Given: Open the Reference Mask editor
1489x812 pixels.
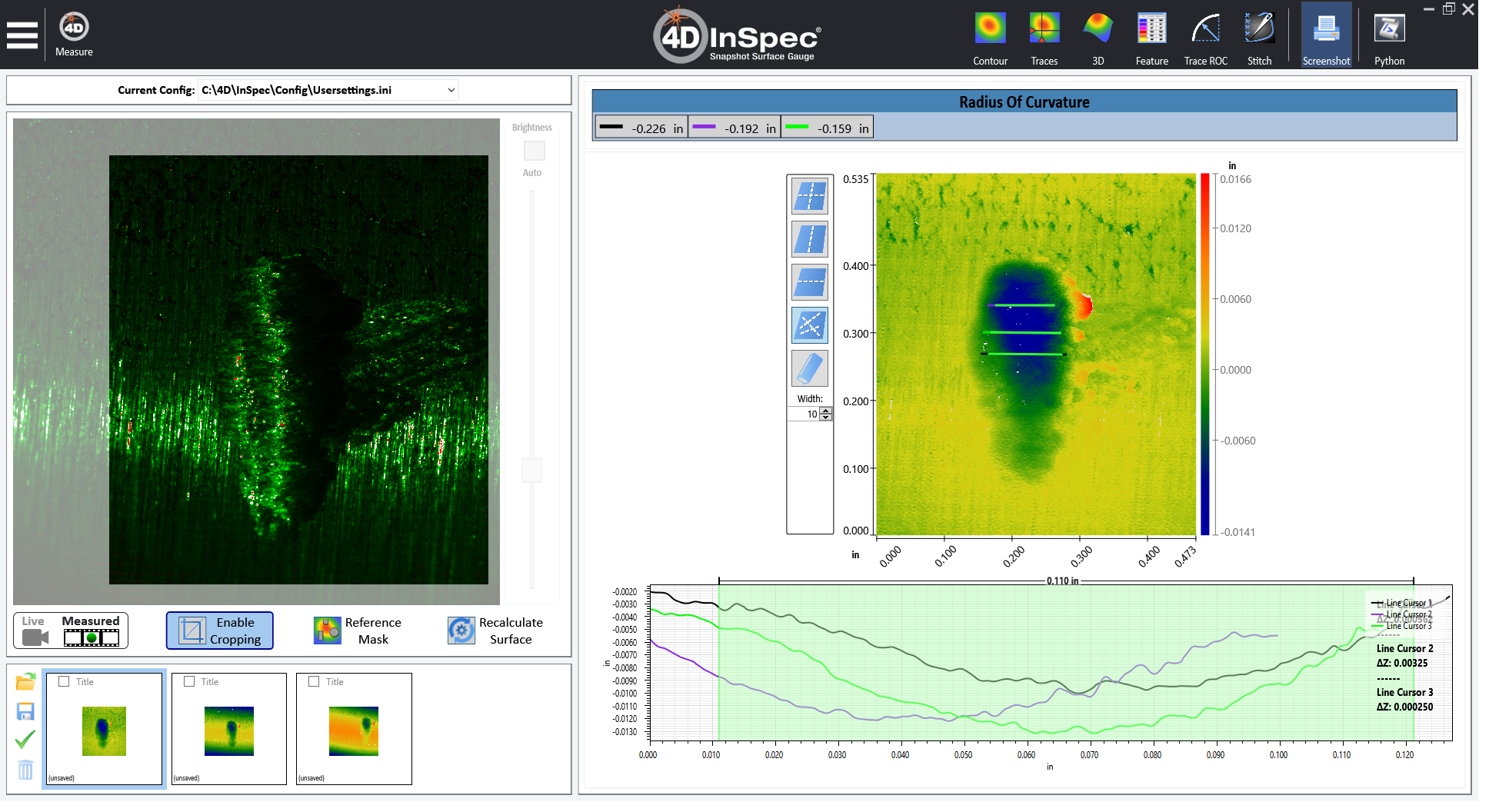Looking at the screenshot, I should (358, 631).
